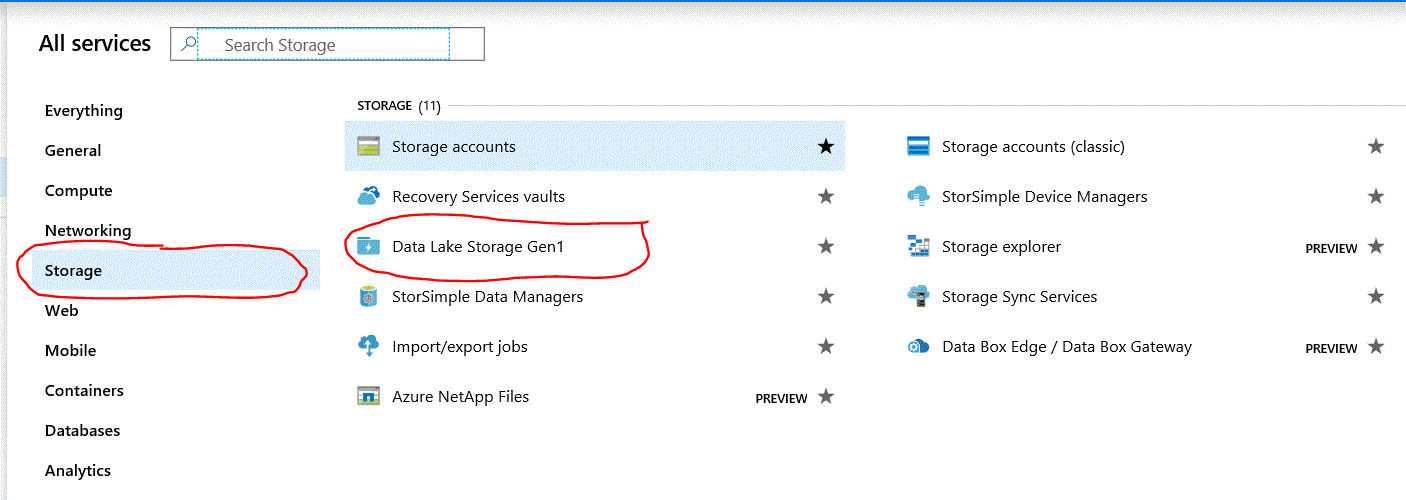1406x500 pixels.
Task: Click the StorSimple Data Managers icon
Action: point(369,297)
